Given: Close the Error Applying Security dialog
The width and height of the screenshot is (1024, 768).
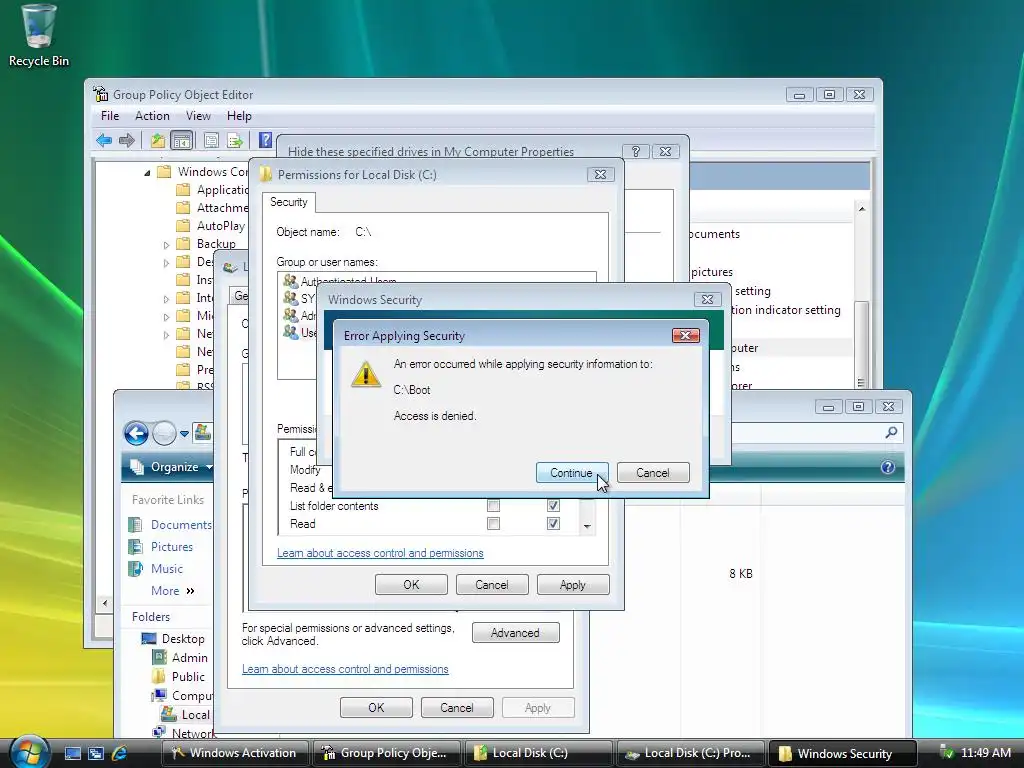Looking at the screenshot, I should click(x=686, y=335).
